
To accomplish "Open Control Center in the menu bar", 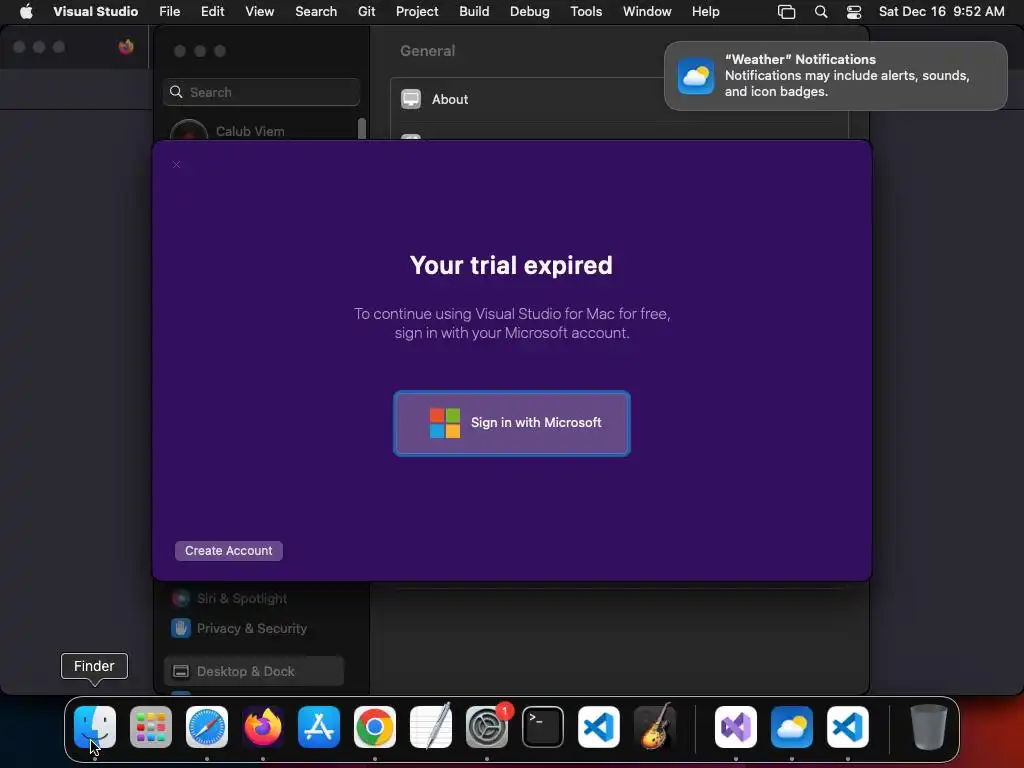I will (854, 11).
